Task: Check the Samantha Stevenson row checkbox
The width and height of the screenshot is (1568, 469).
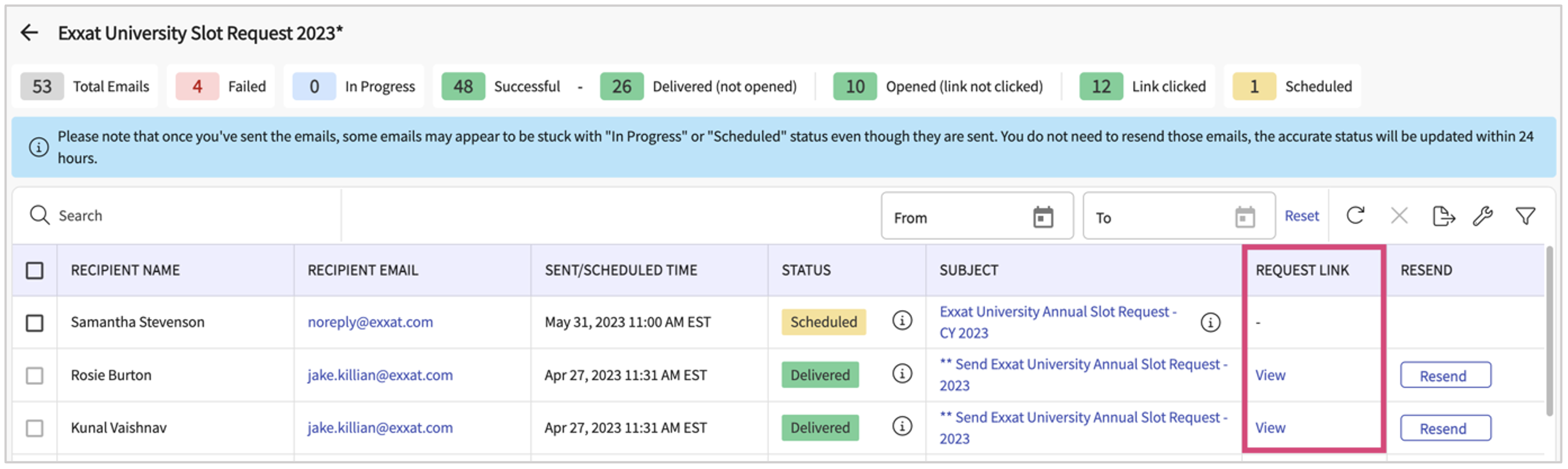Action: [34, 323]
